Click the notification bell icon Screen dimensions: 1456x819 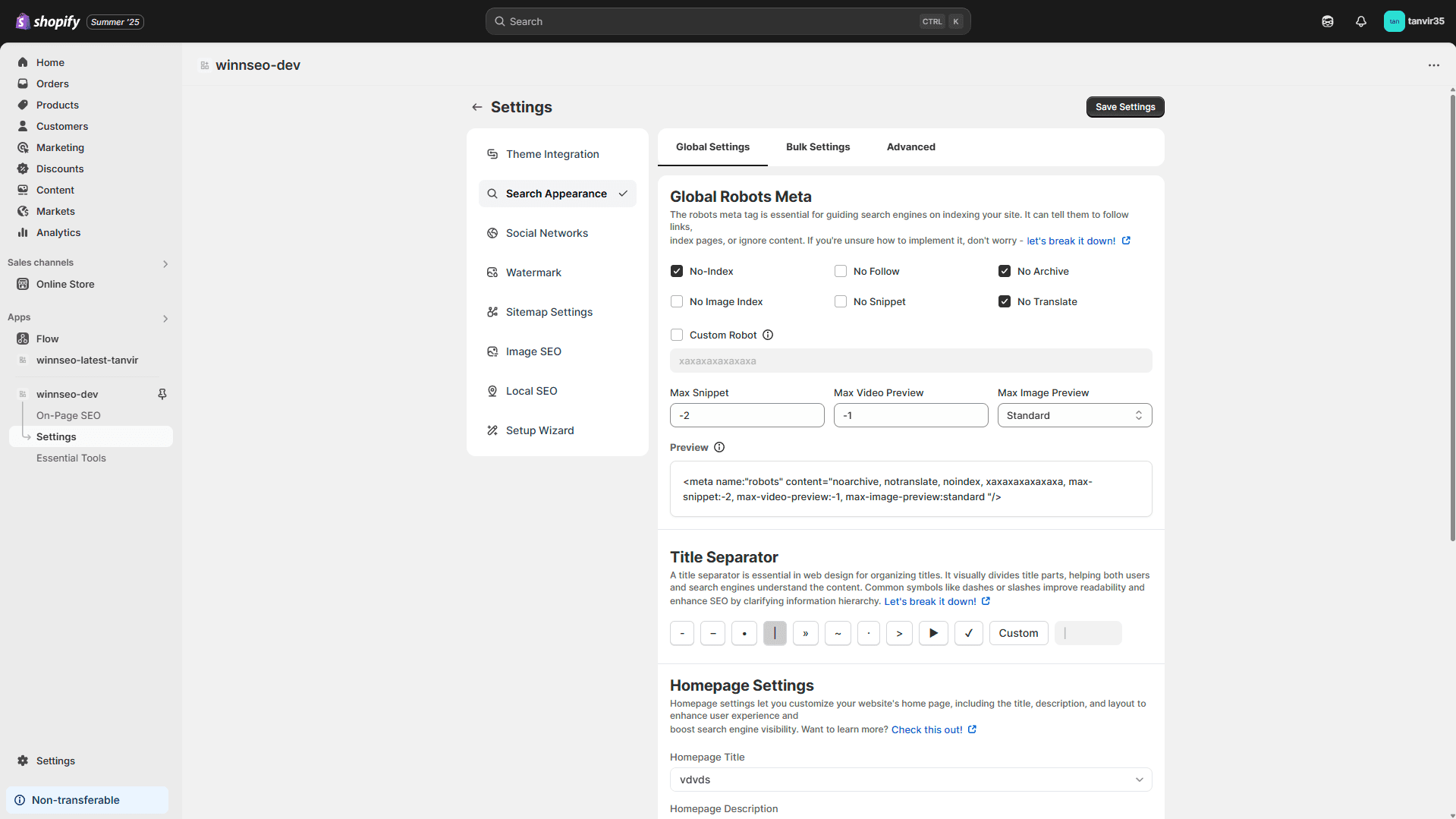[x=1360, y=21]
